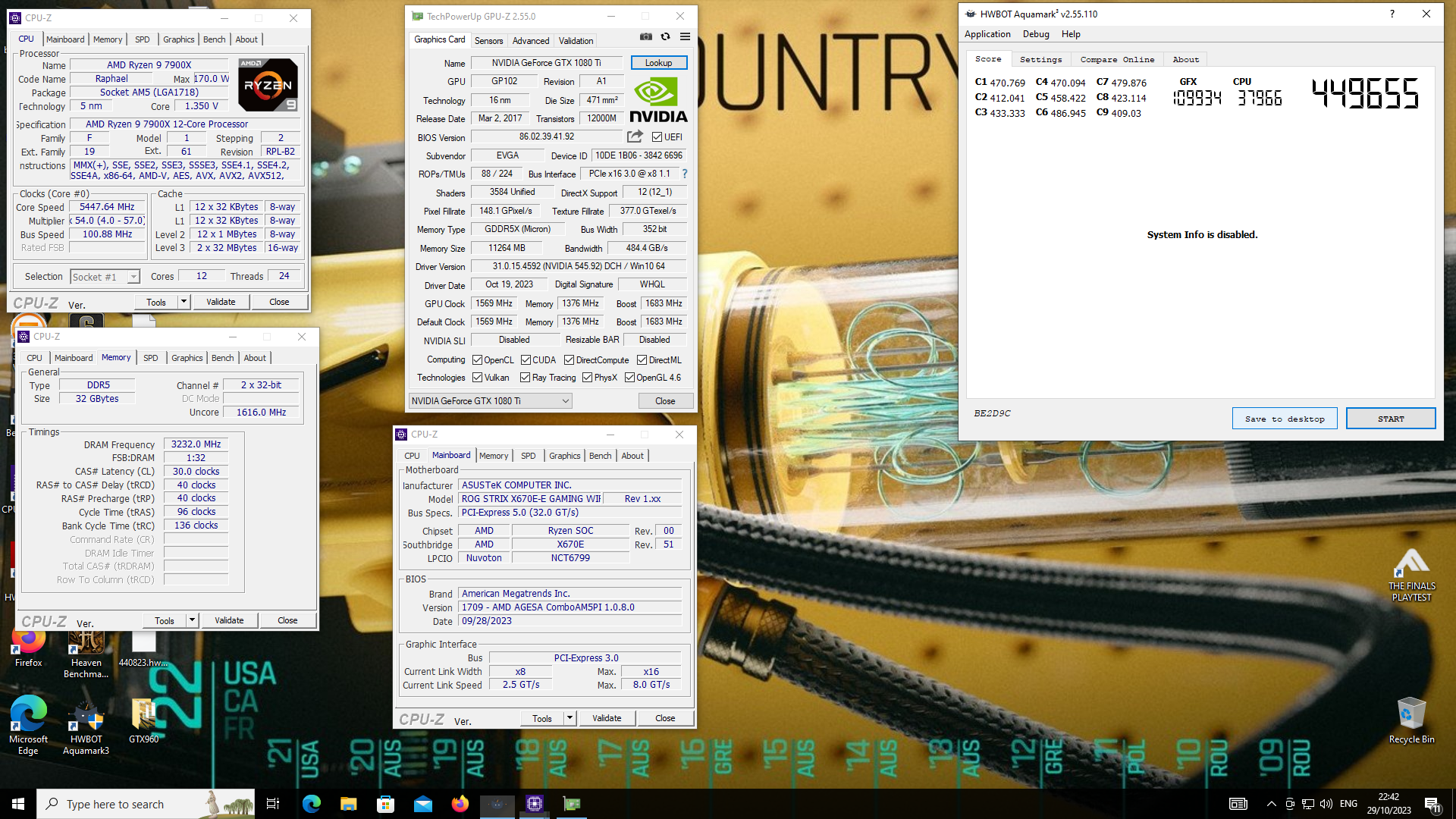
Task: Click Tools button in top CPU-Z window
Action: 156,302
